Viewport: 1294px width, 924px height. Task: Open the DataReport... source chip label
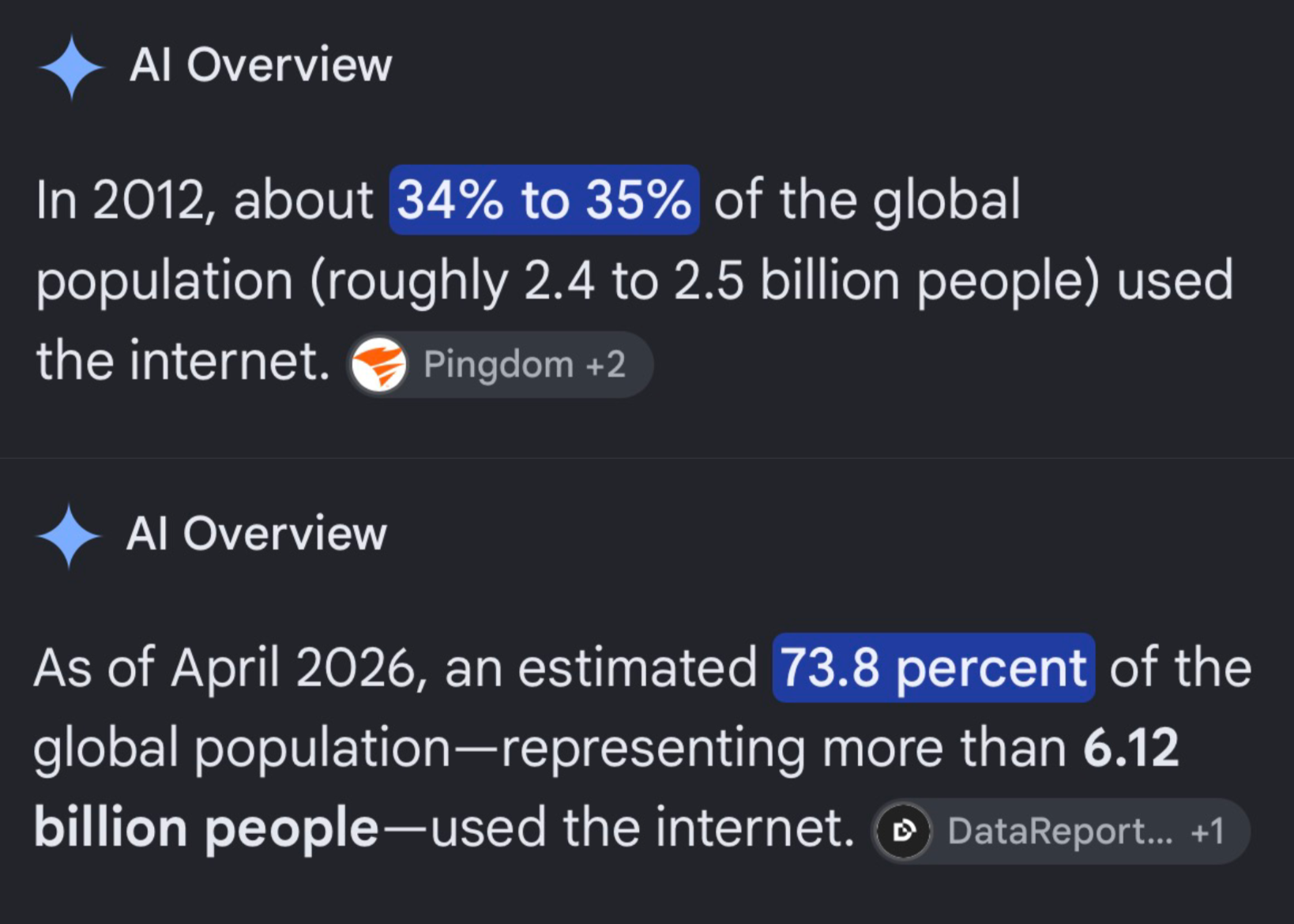tap(1060, 831)
